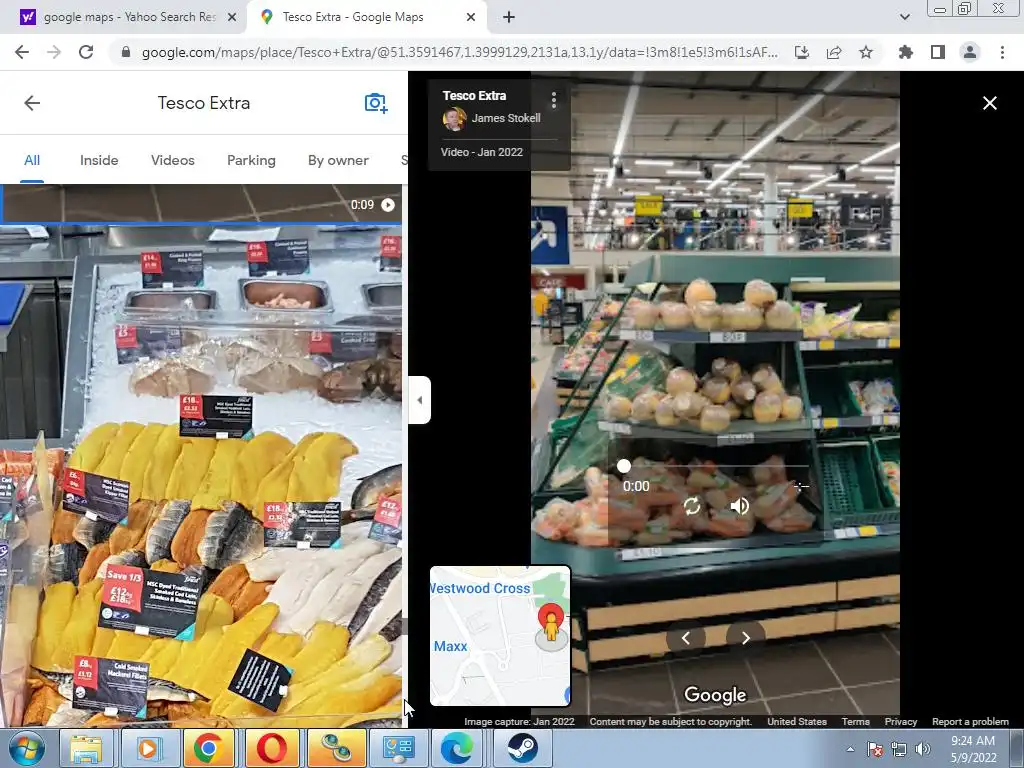Select the By owner tab
This screenshot has height=768, width=1024.
tap(338, 161)
